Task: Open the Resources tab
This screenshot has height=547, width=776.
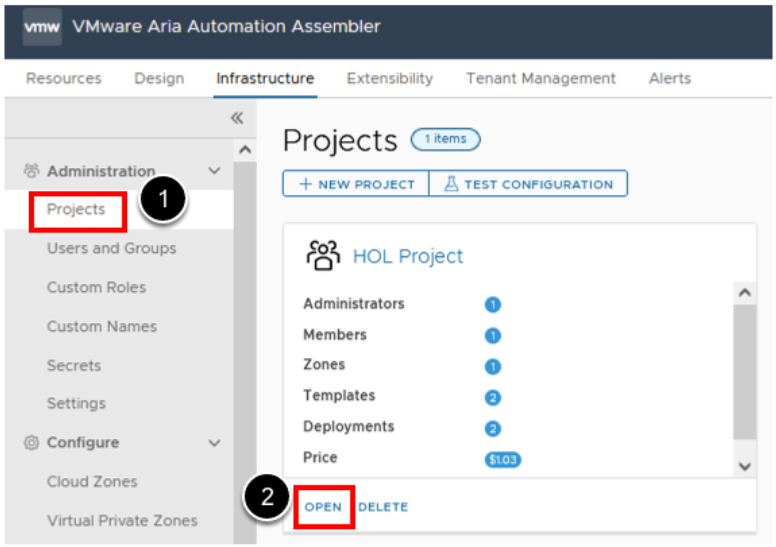Action: point(63,78)
